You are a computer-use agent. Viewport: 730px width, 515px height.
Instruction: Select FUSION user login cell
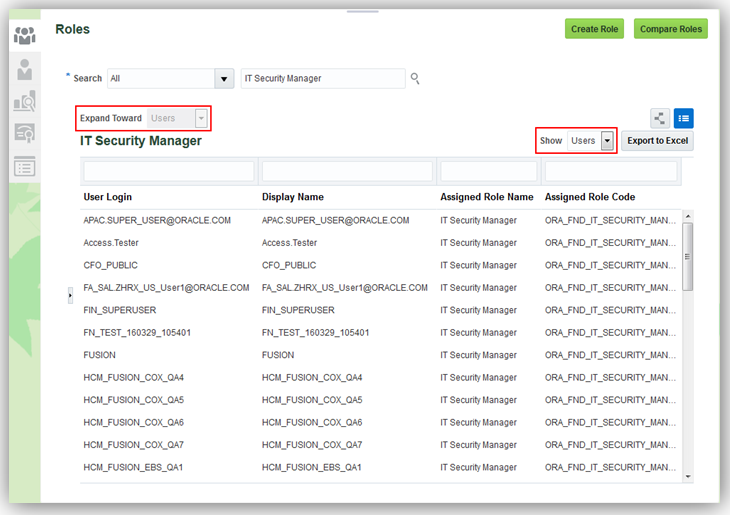tap(99, 355)
